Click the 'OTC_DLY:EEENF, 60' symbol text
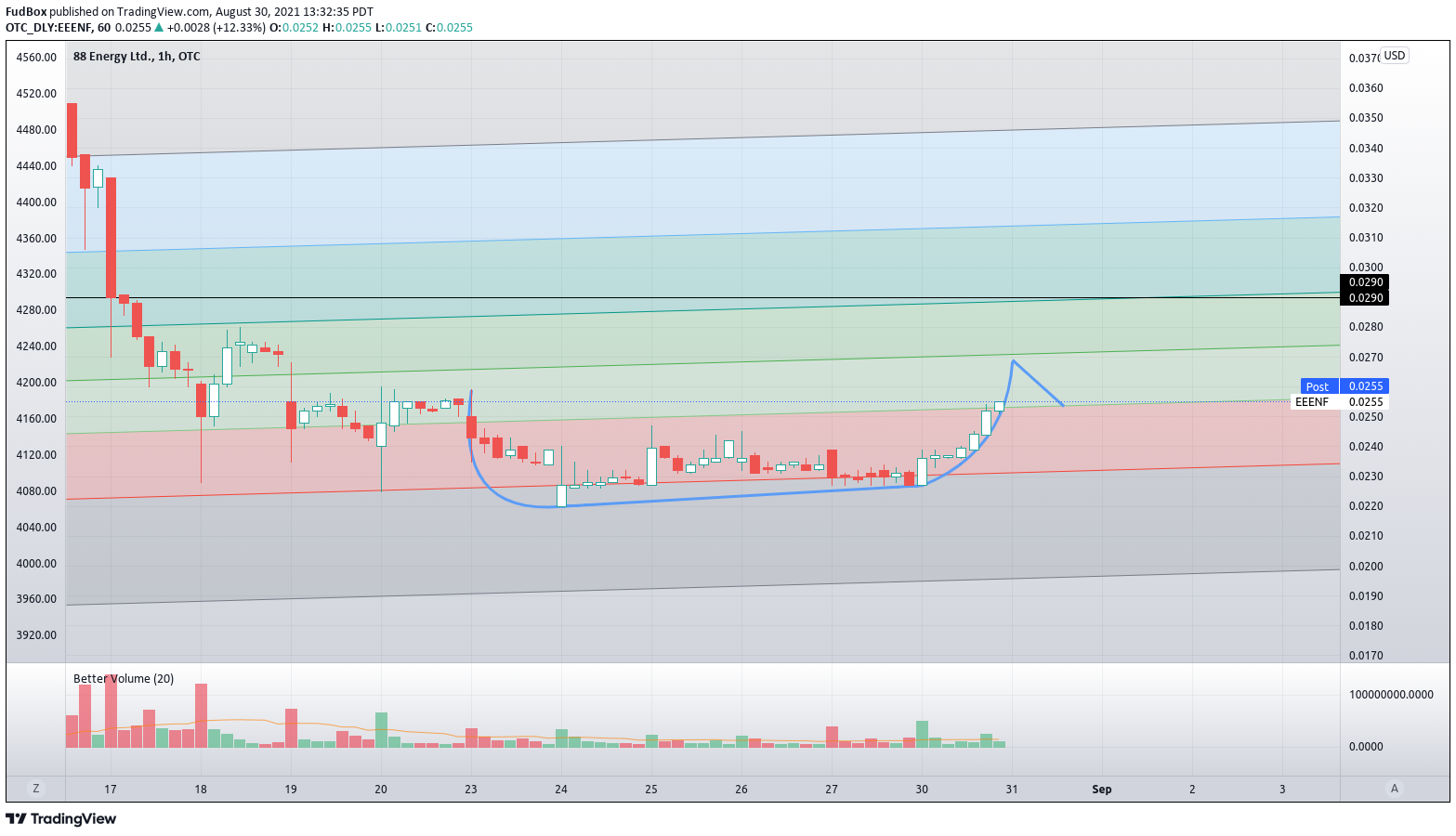Screen dimensions: 1456x836 (58, 28)
